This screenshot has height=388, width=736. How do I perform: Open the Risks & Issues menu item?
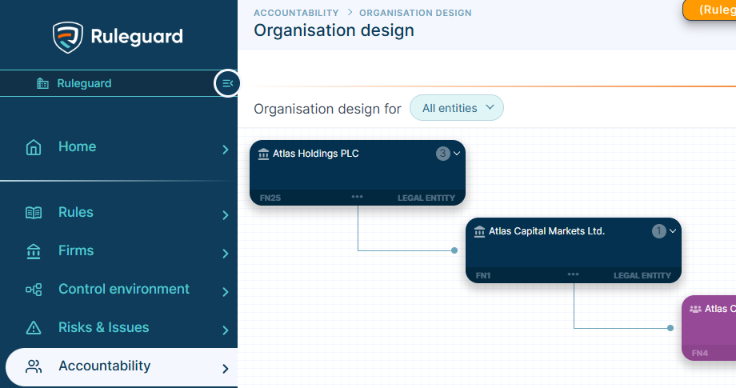(x=104, y=327)
